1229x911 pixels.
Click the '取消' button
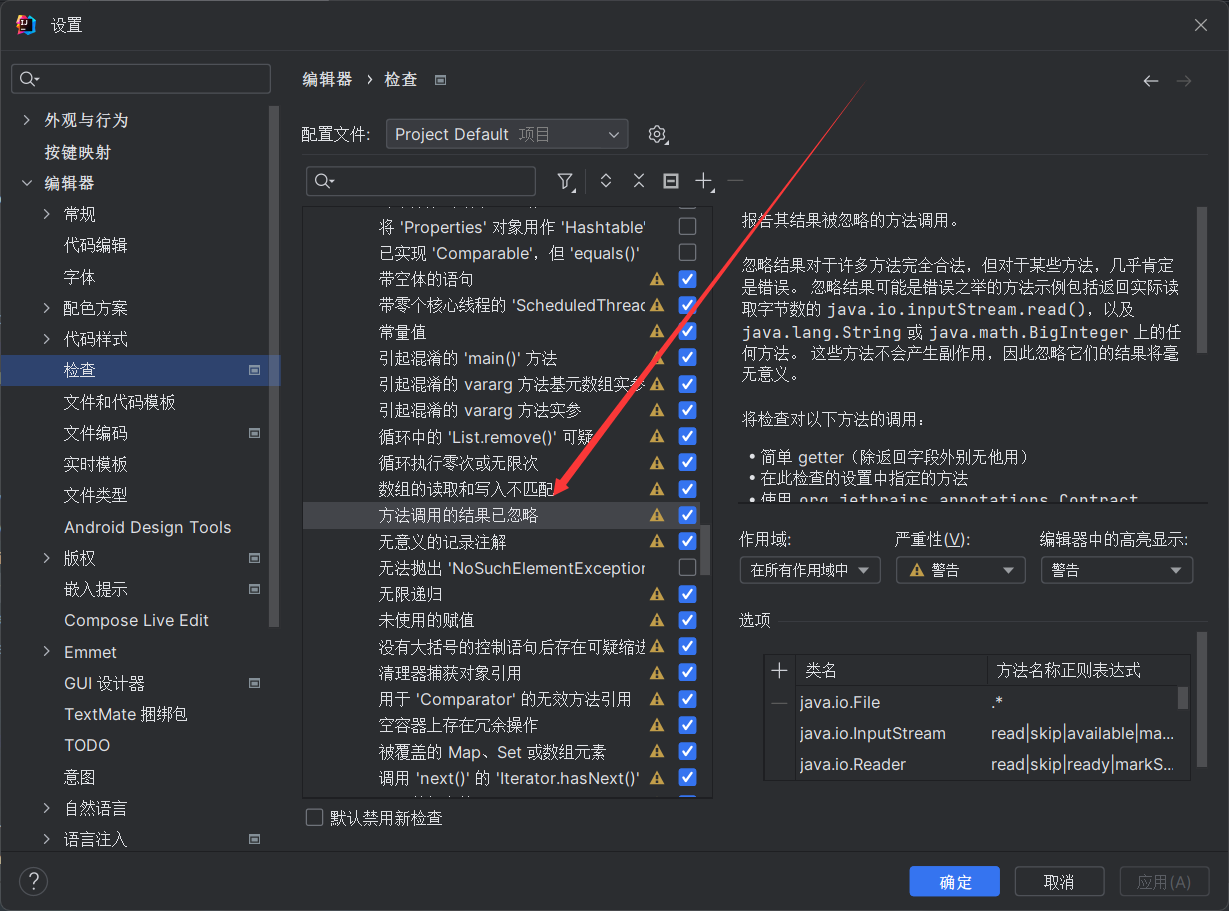click(1058, 881)
